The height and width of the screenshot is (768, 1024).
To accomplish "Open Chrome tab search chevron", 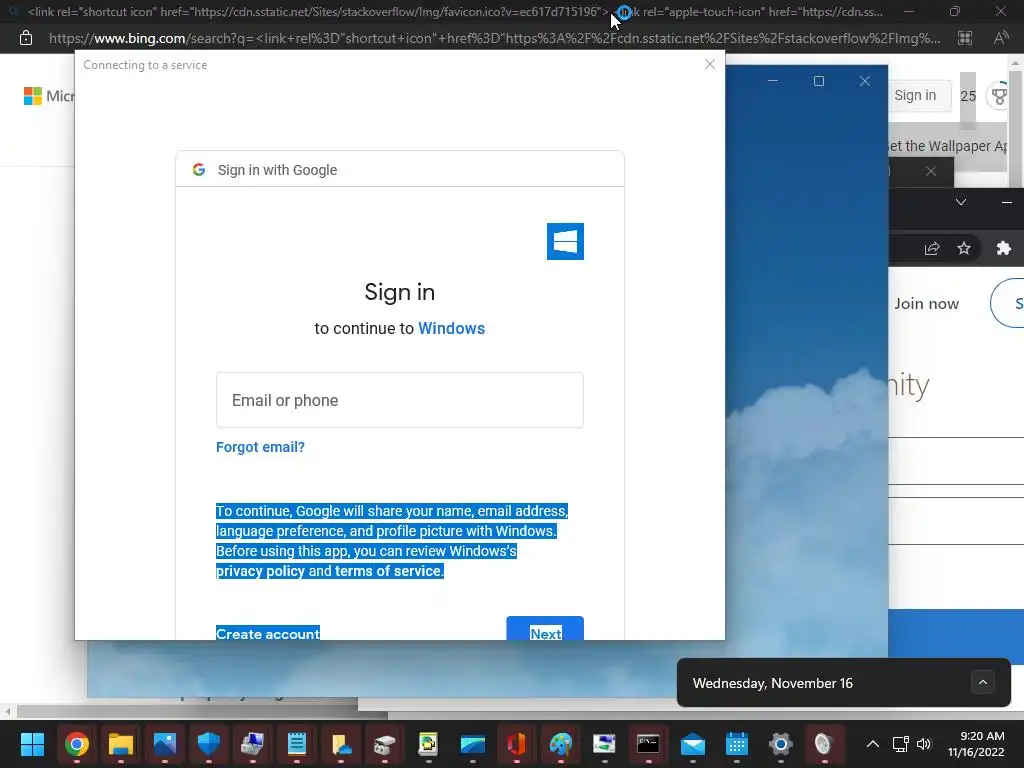I will coord(961,202).
